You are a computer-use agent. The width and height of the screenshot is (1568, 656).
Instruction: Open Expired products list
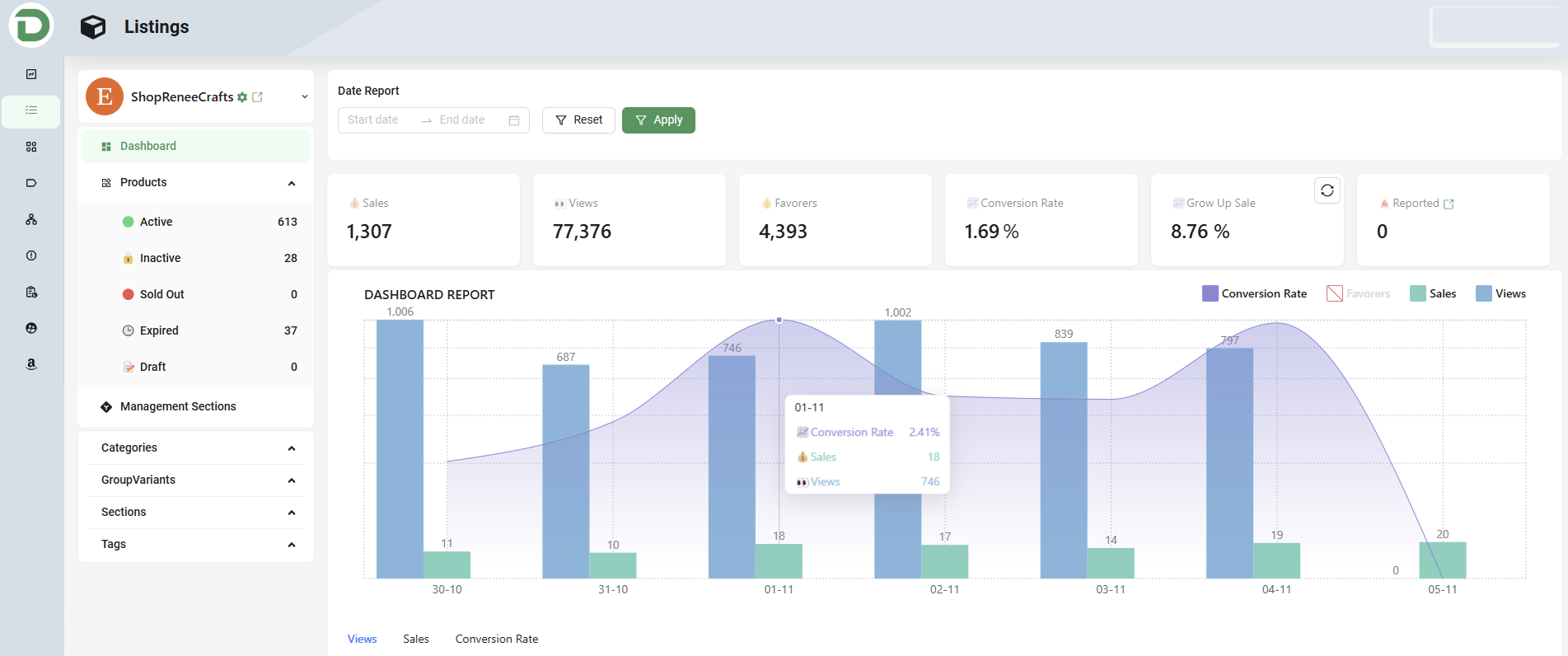tap(196, 330)
